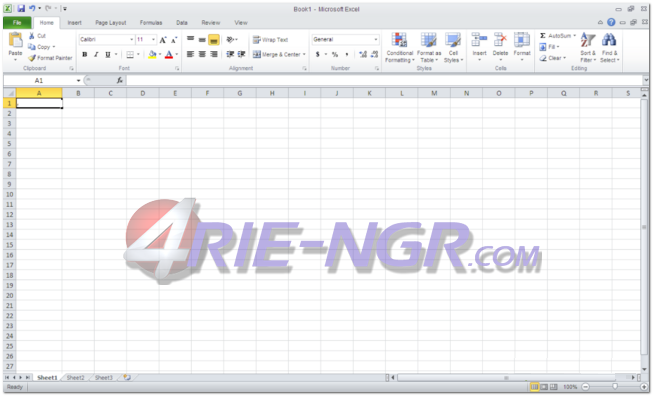This screenshot has width=653, height=396.
Task: Open Excel Help question mark
Action: coord(611,22)
